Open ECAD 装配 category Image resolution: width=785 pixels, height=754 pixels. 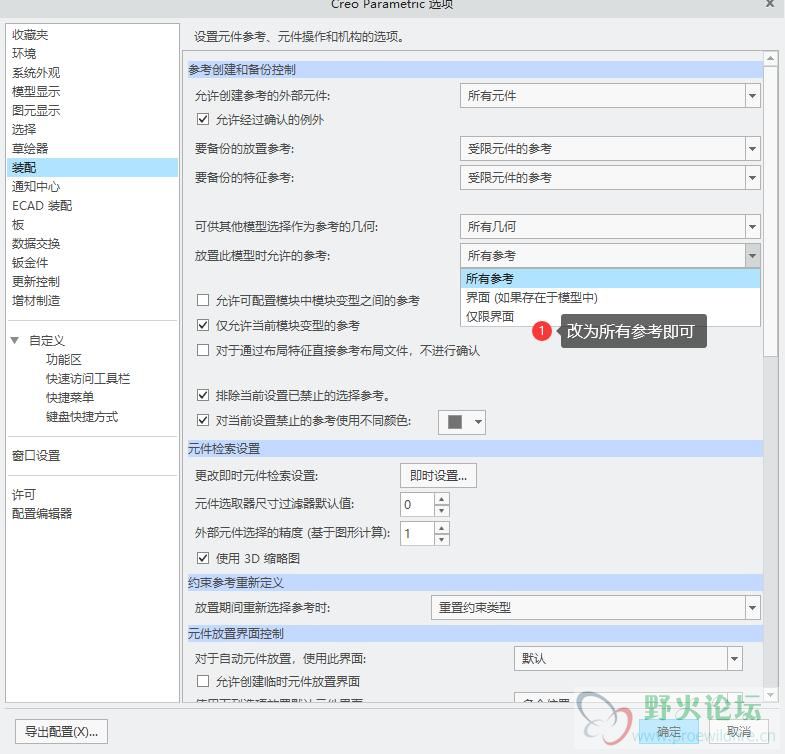point(42,206)
